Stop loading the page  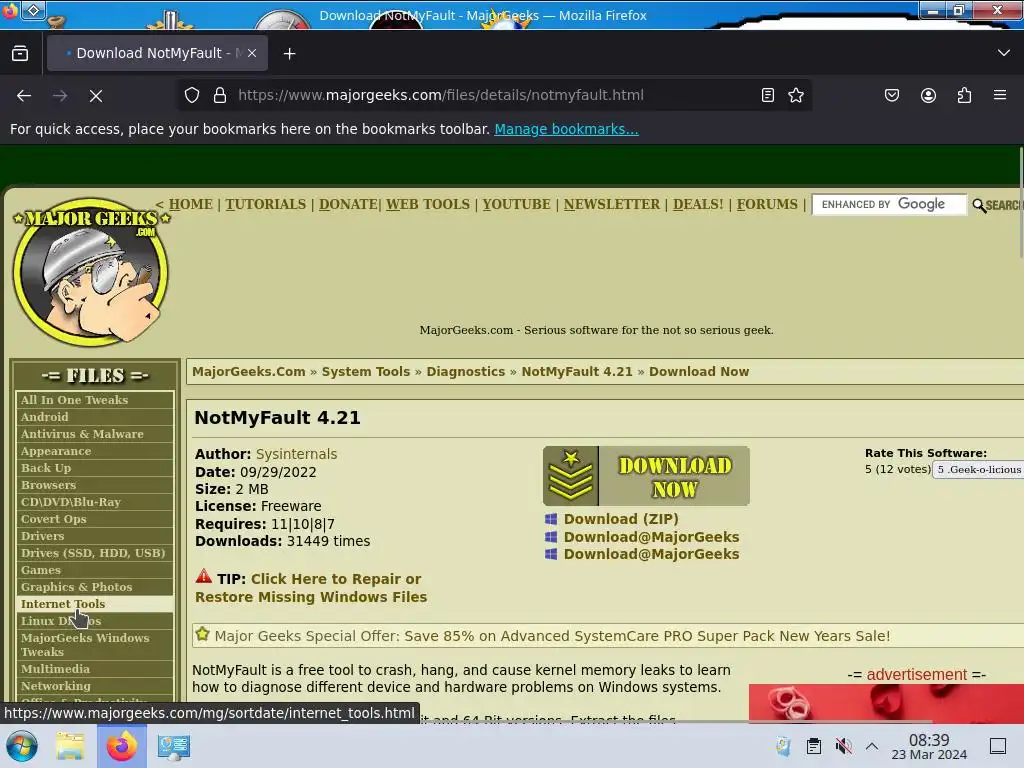pos(96,95)
